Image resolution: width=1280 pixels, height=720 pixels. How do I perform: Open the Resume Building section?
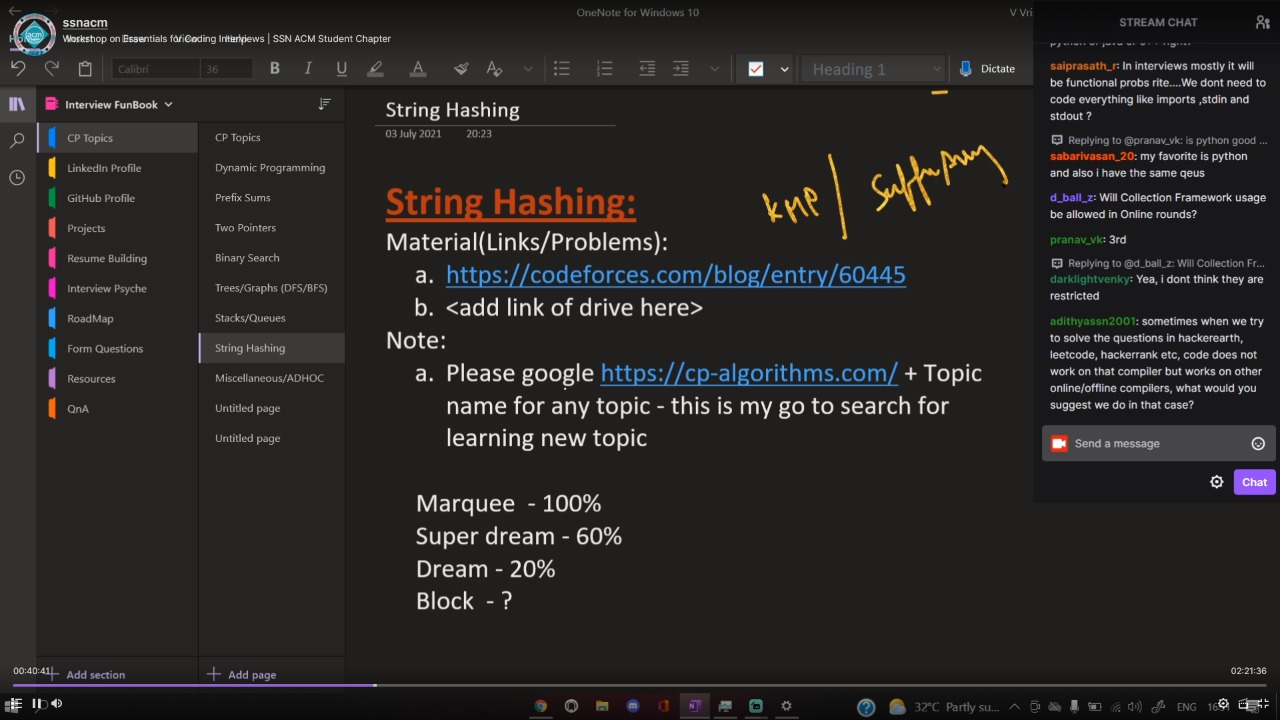pos(107,258)
